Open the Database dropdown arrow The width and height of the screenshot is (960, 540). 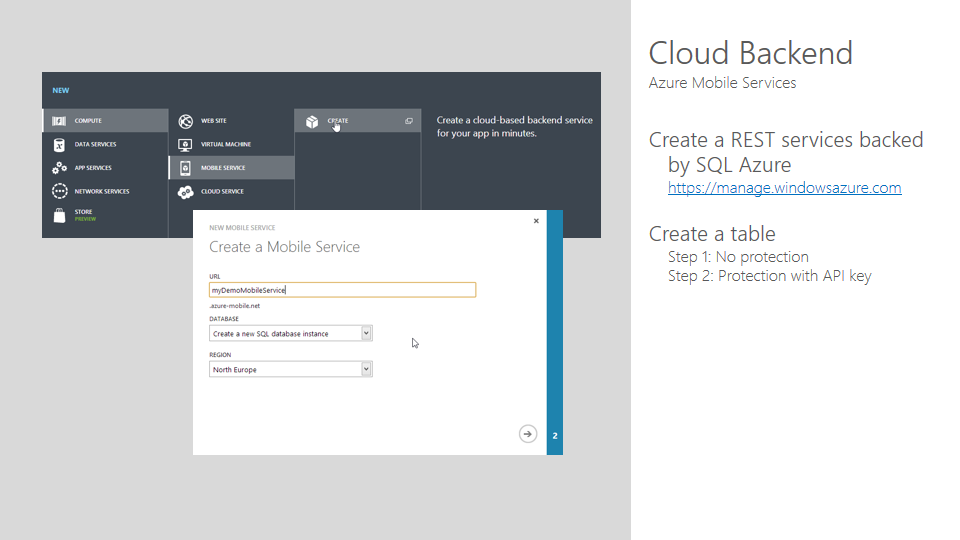coord(366,333)
